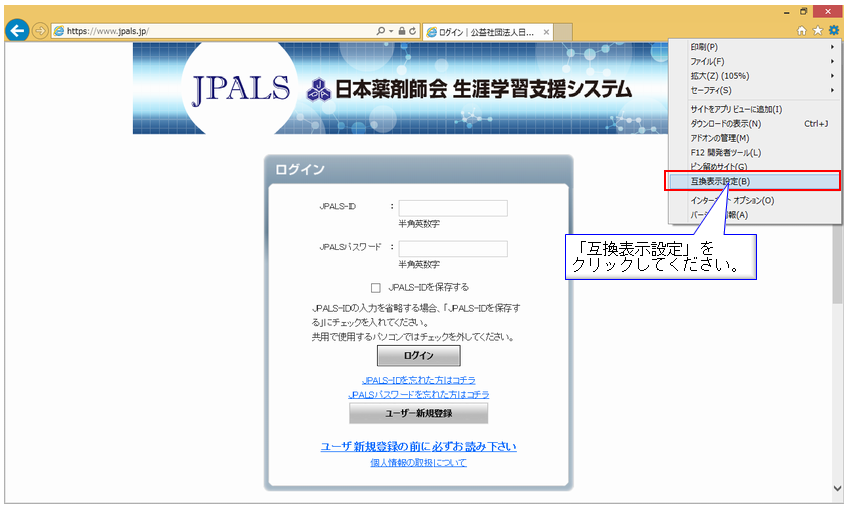850x505 pixels.
Task: Click the page vertical scrollbar thumb
Action: pyautogui.click(x=837, y=264)
